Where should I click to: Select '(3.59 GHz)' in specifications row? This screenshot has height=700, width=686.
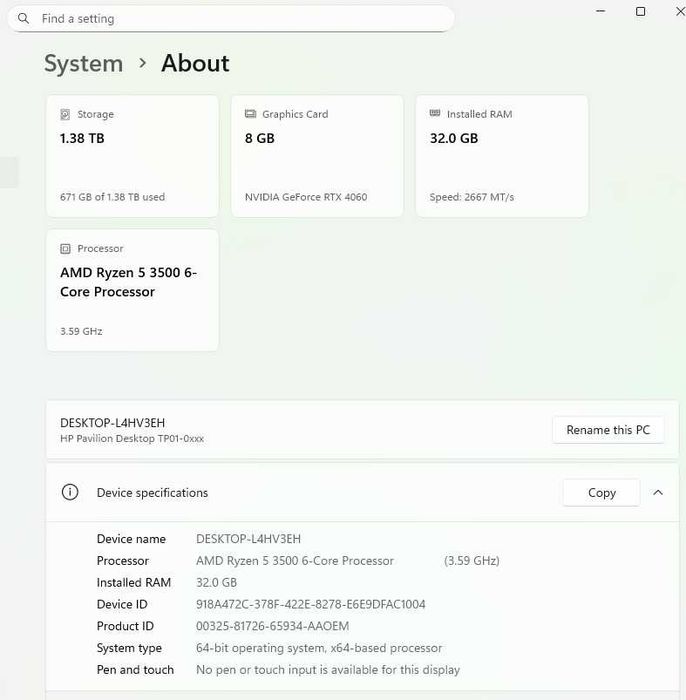click(472, 561)
